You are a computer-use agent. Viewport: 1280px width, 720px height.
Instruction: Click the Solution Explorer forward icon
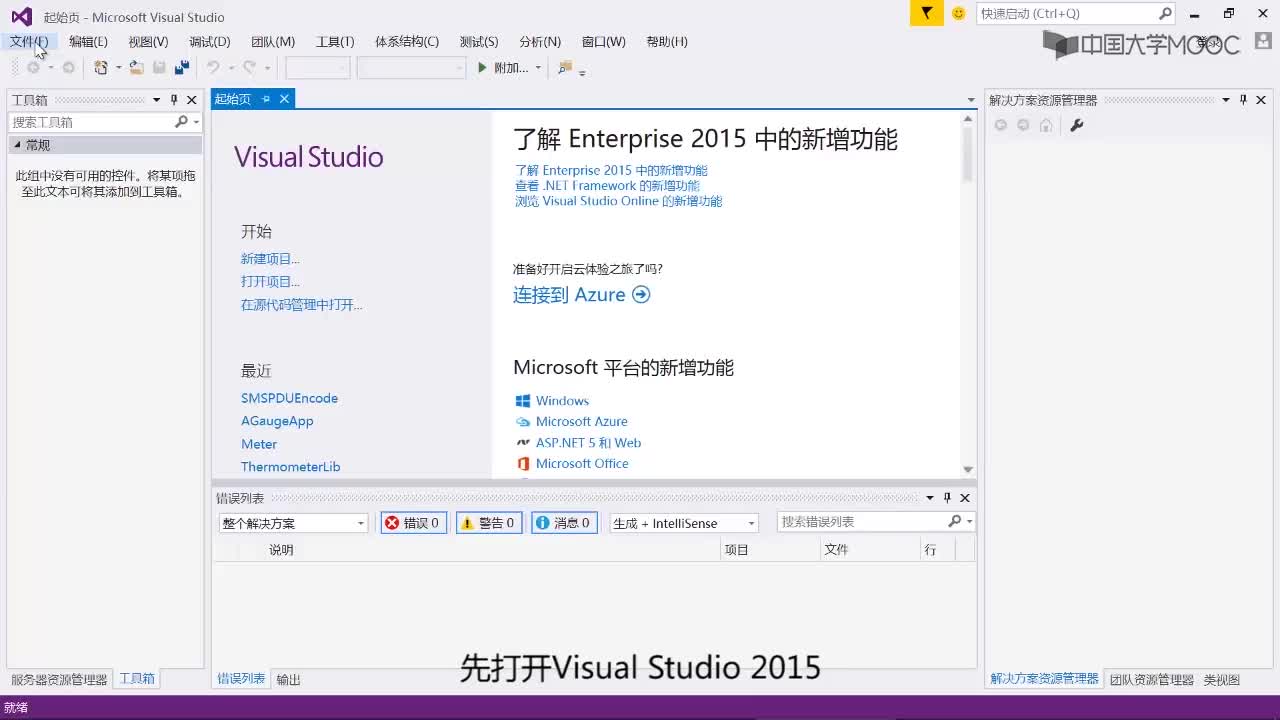coord(1023,125)
